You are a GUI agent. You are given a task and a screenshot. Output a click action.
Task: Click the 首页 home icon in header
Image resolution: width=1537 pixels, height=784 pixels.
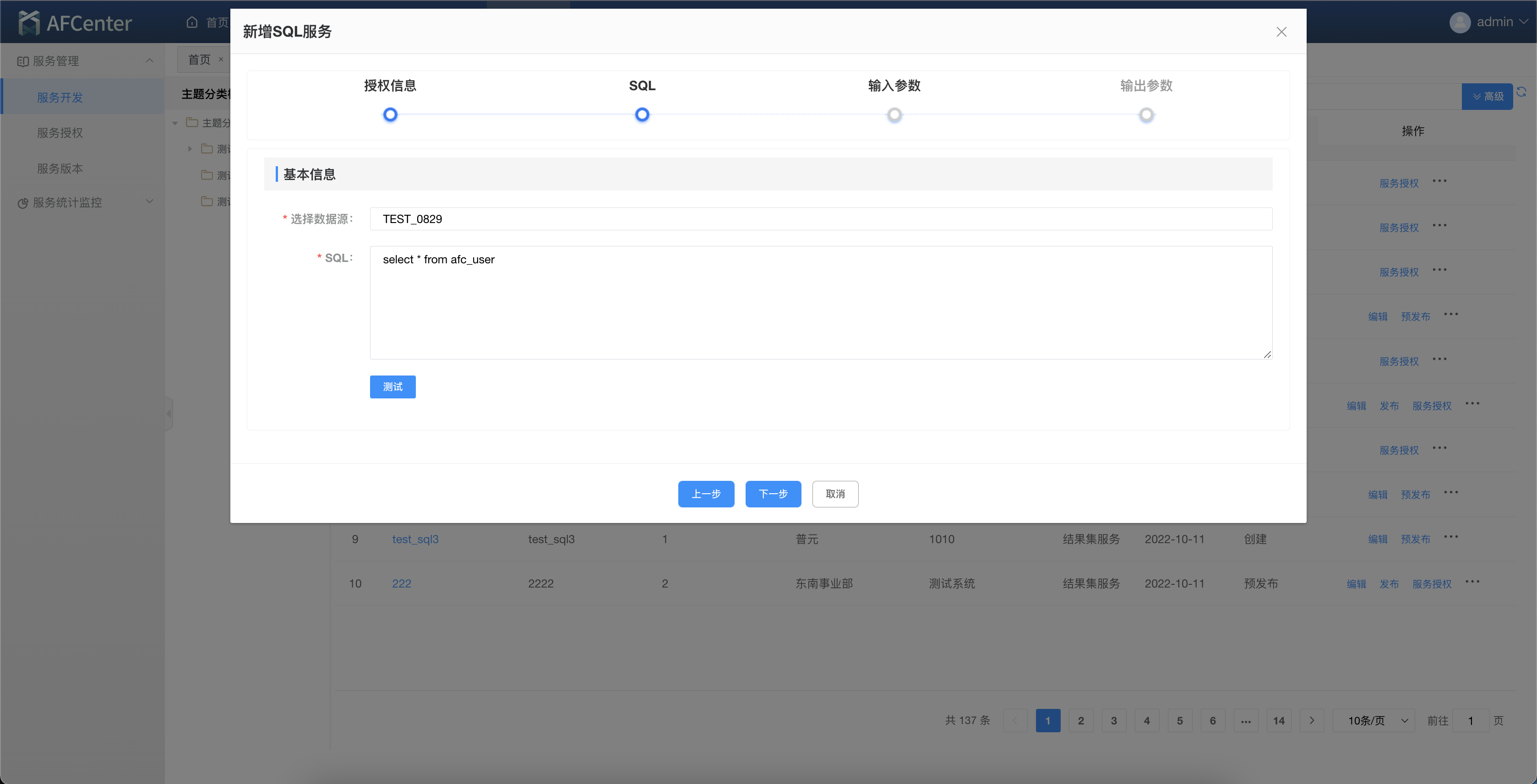click(x=192, y=22)
